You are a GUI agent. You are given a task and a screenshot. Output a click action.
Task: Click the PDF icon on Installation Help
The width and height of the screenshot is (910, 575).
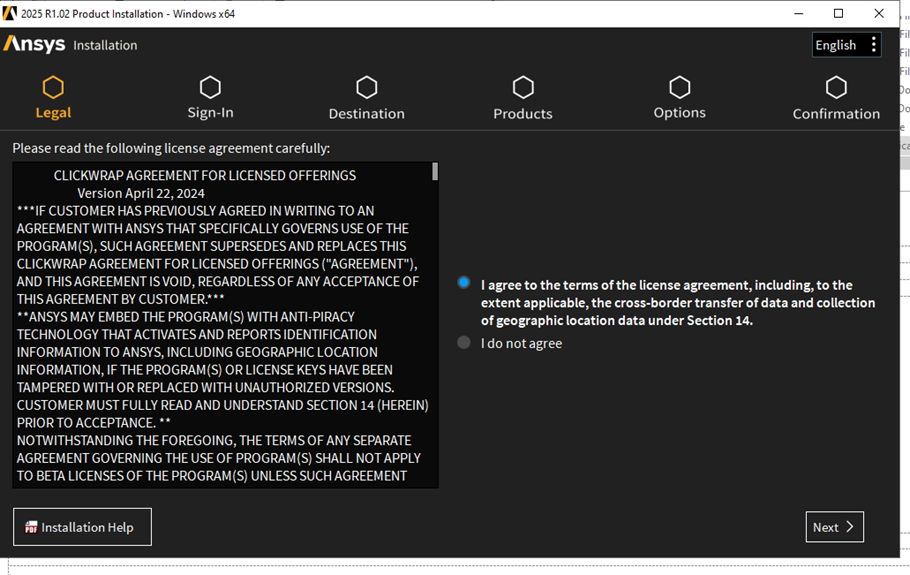31,528
